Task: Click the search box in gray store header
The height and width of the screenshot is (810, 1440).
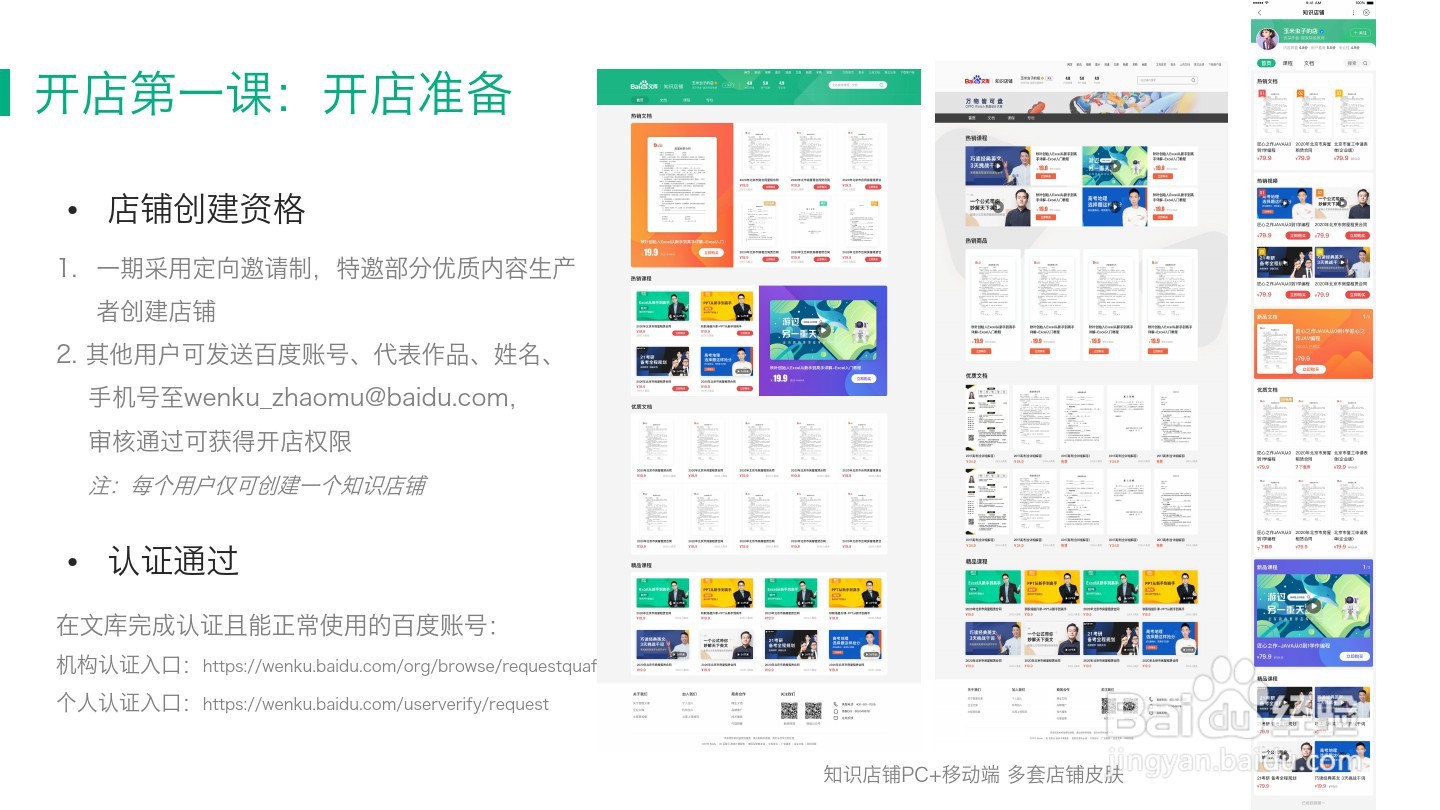Action: point(1166,80)
